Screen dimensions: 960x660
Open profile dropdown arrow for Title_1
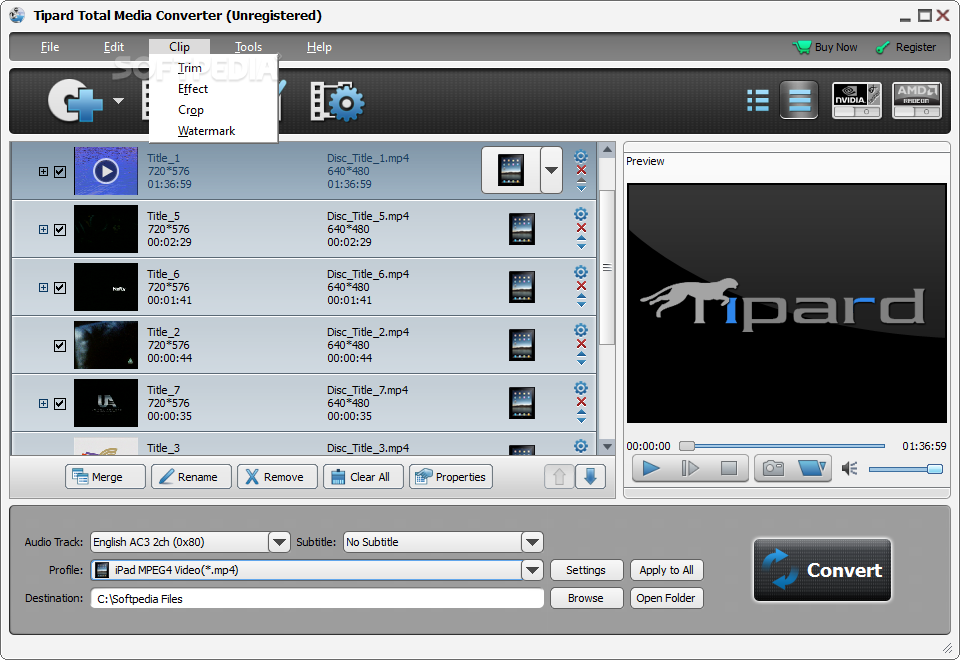pos(552,170)
